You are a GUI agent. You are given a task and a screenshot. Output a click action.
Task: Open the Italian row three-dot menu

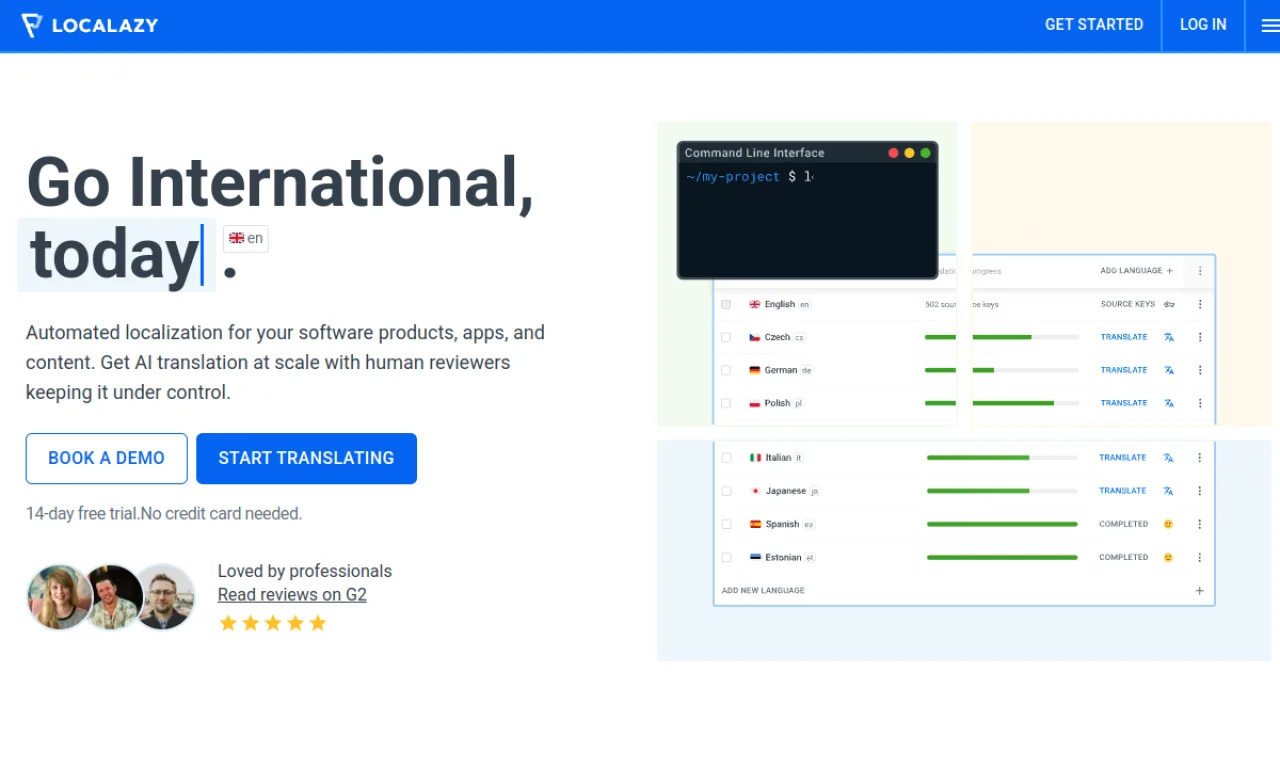tap(1200, 458)
